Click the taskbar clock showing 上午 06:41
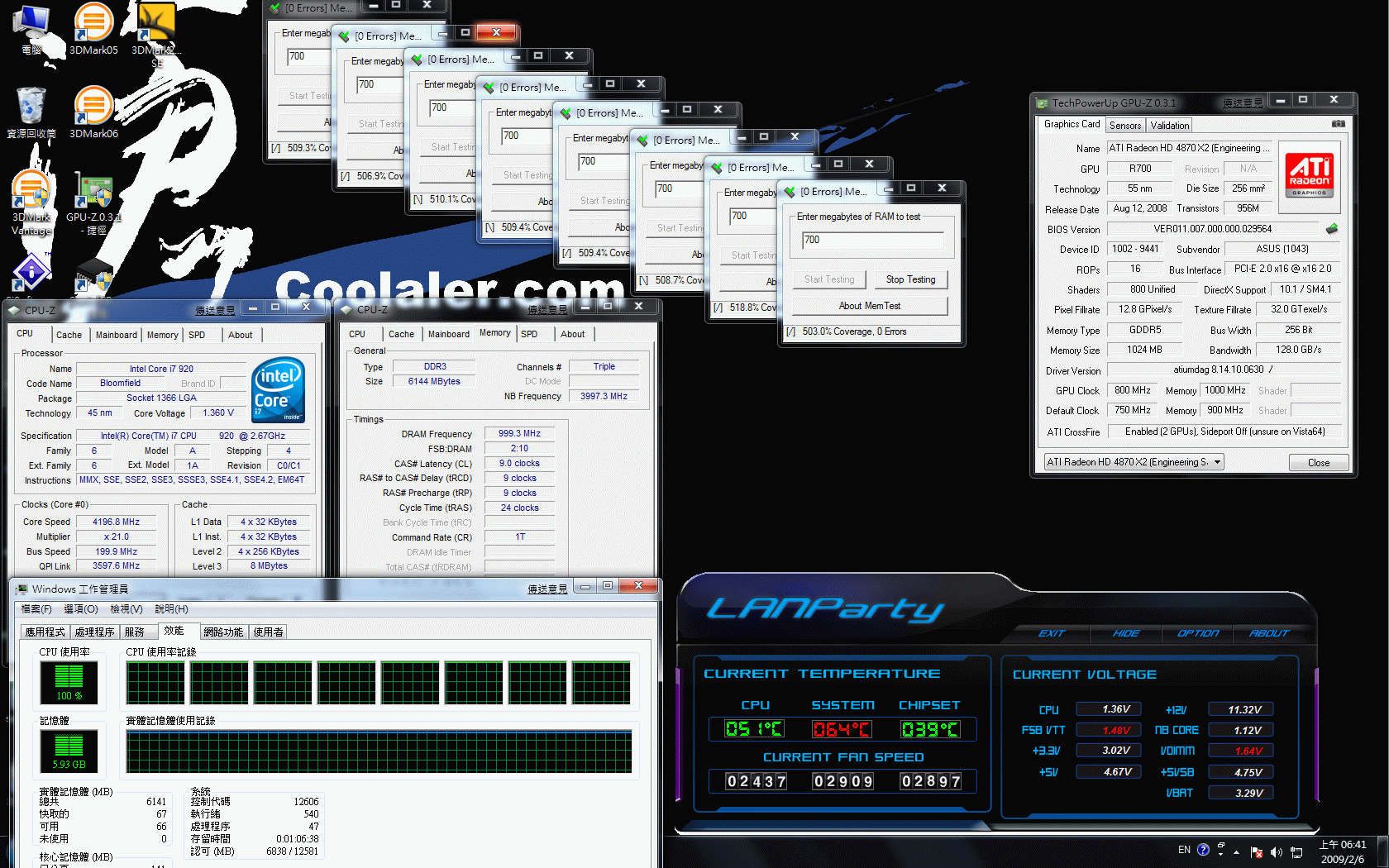Image resolution: width=1389 pixels, height=868 pixels. click(1344, 851)
